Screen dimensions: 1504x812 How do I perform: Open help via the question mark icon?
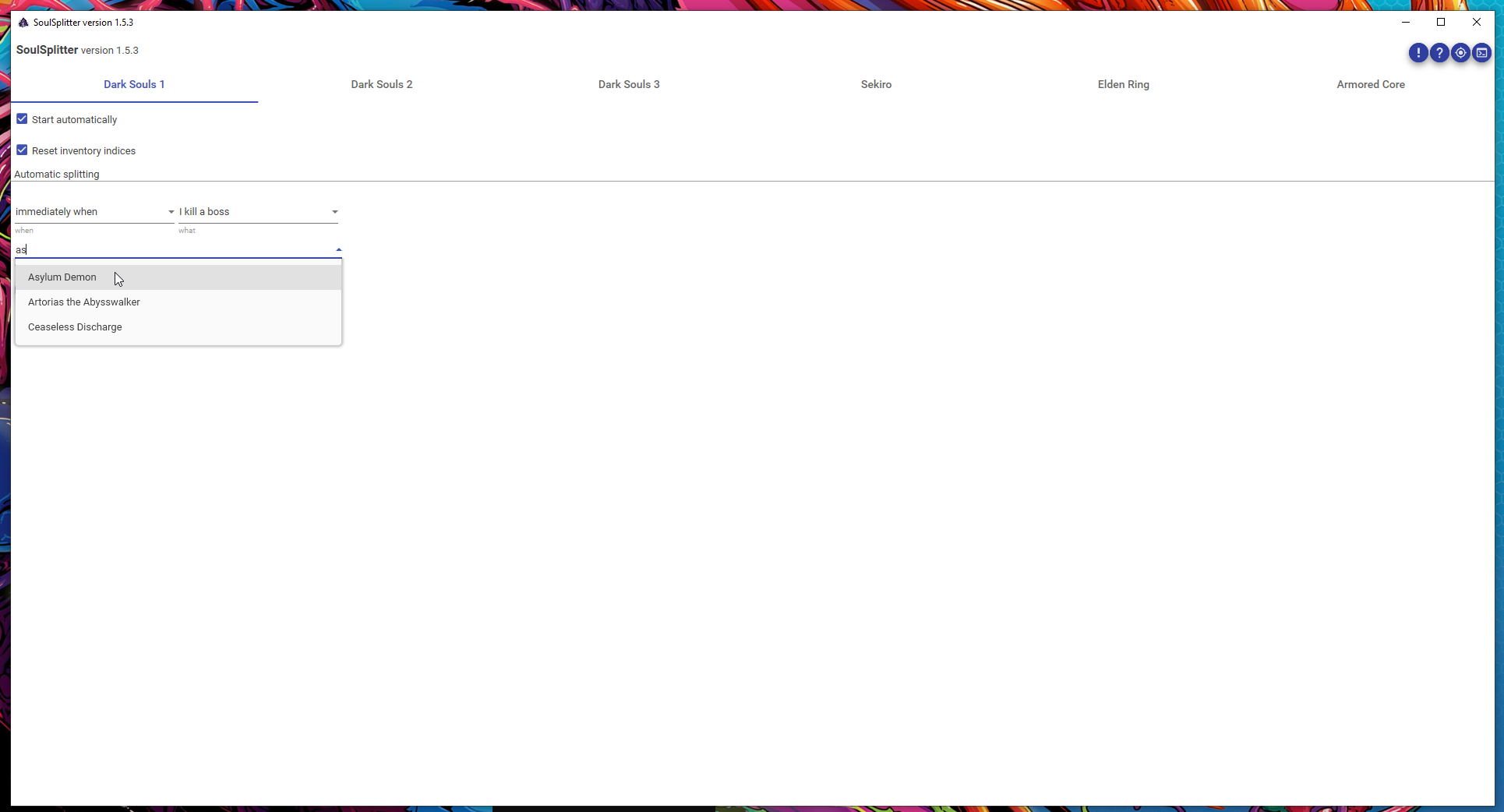[x=1439, y=53]
